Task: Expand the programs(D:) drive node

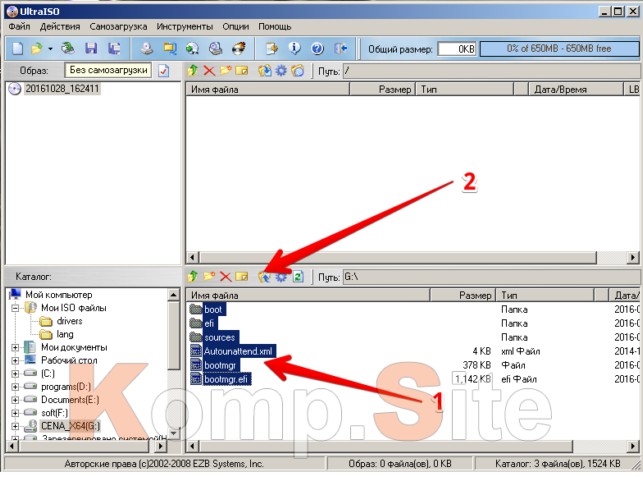Action: [x=15, y=387]
